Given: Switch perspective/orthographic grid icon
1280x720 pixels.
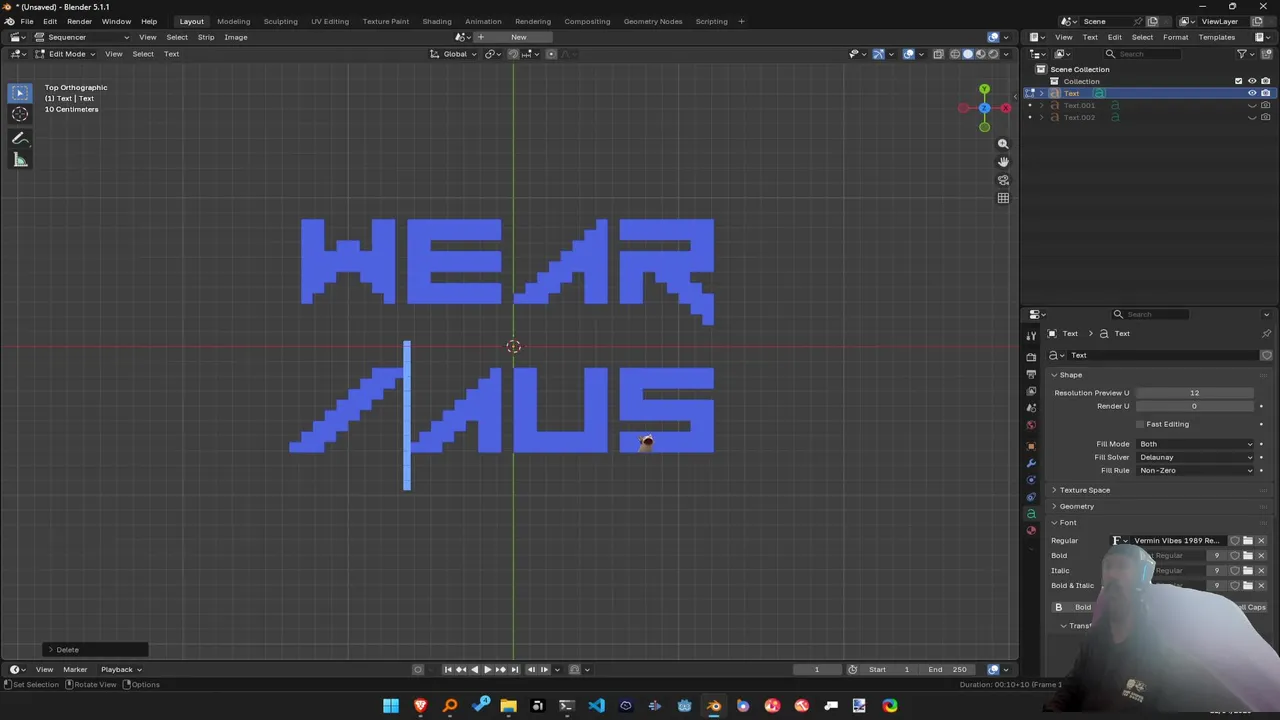Looking at the screenshot, I should [x=1003, y=198].
